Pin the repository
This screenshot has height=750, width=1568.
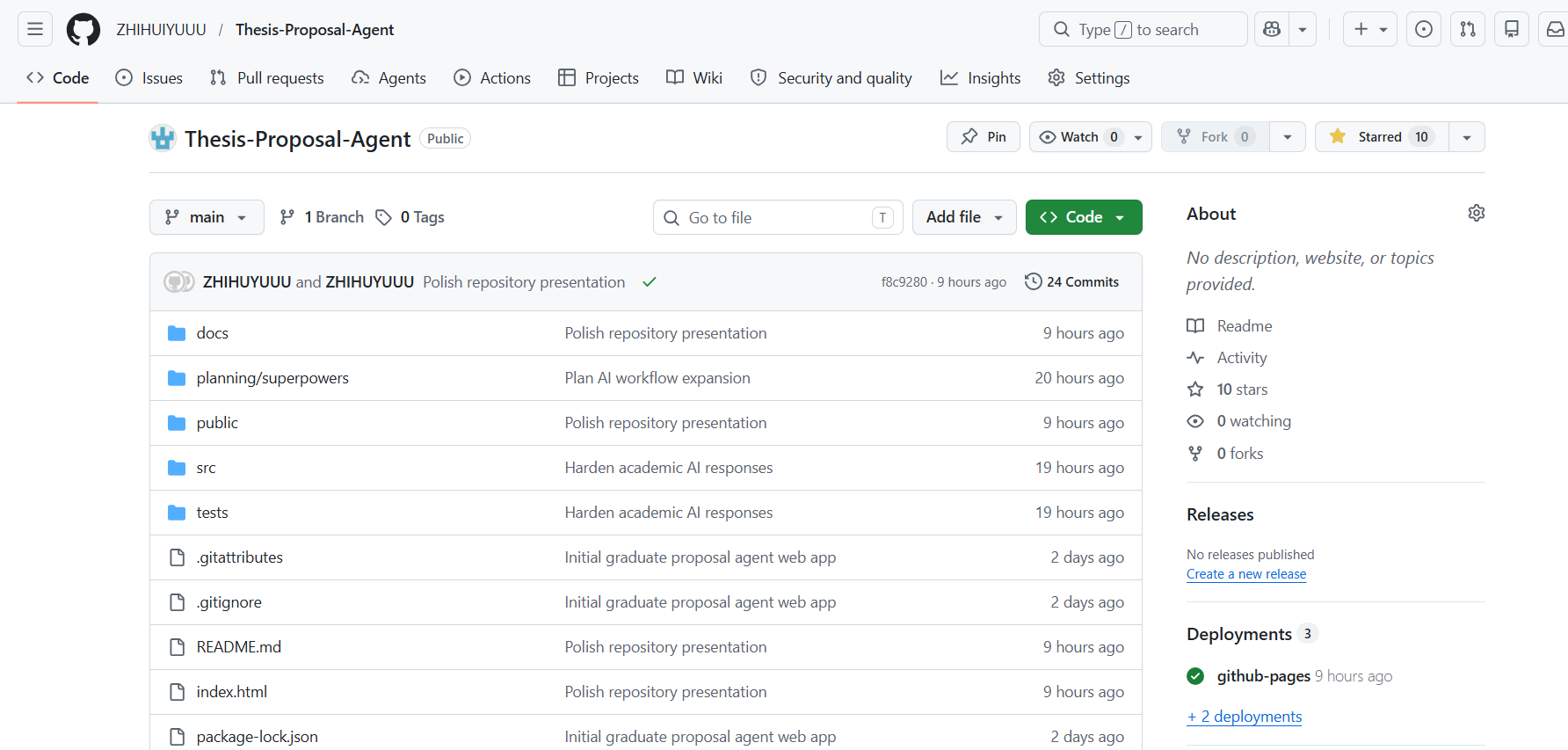984,137
